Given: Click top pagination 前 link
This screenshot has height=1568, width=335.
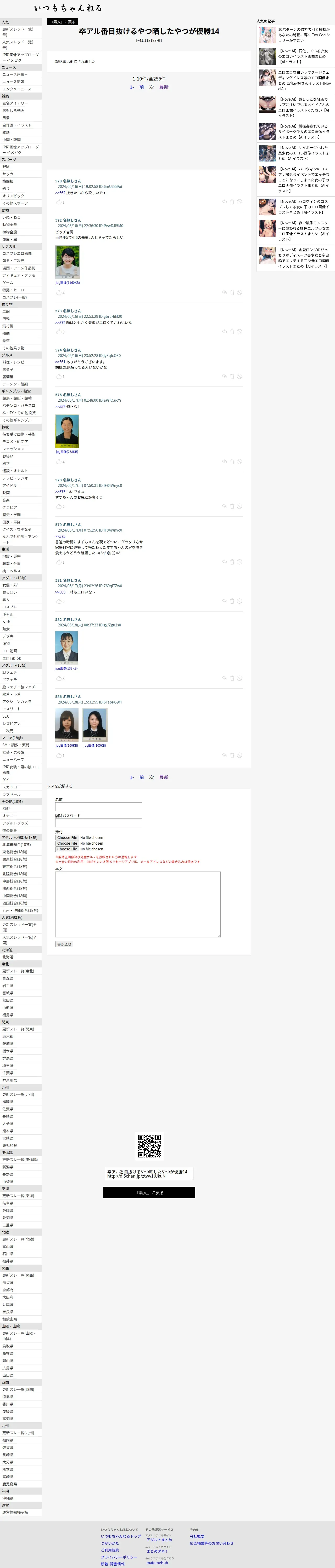Looking at the screenshot, I should [x=142, y=87].
